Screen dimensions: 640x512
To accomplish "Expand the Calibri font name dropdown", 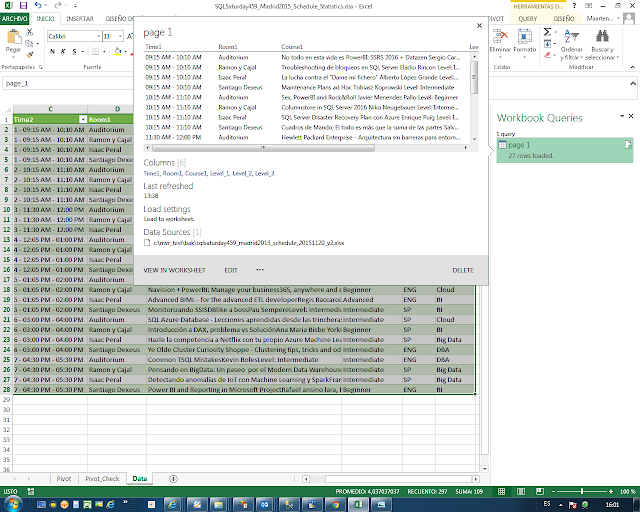I will coord(98,36).
